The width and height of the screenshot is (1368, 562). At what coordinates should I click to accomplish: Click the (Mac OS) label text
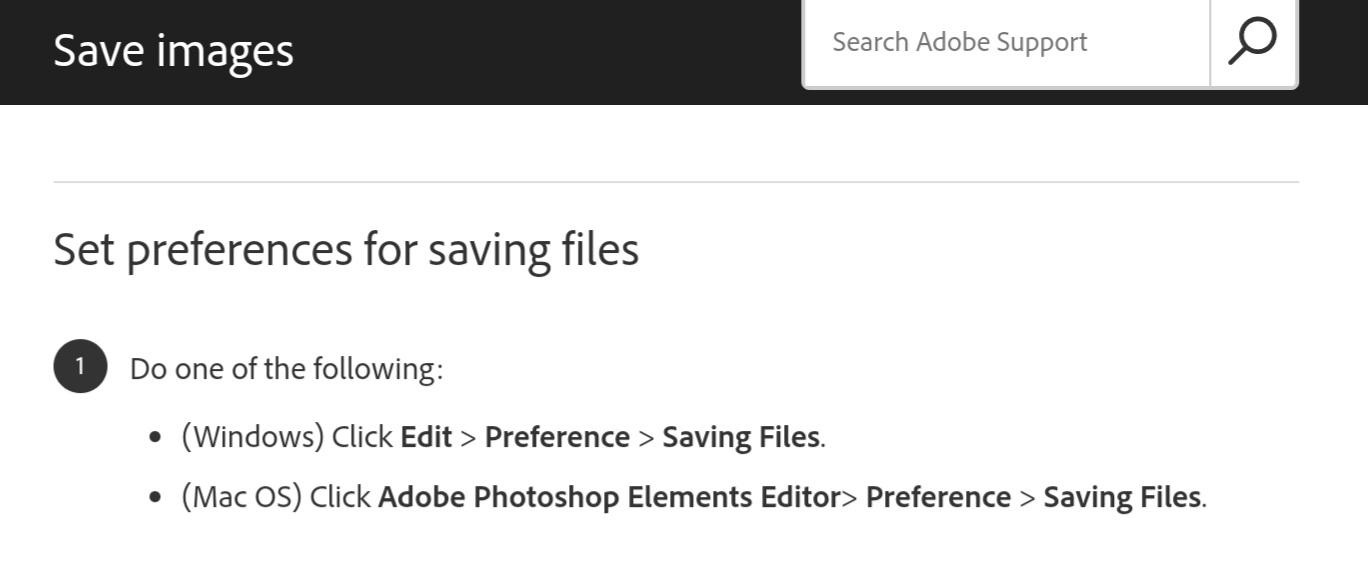click(241, 497)
